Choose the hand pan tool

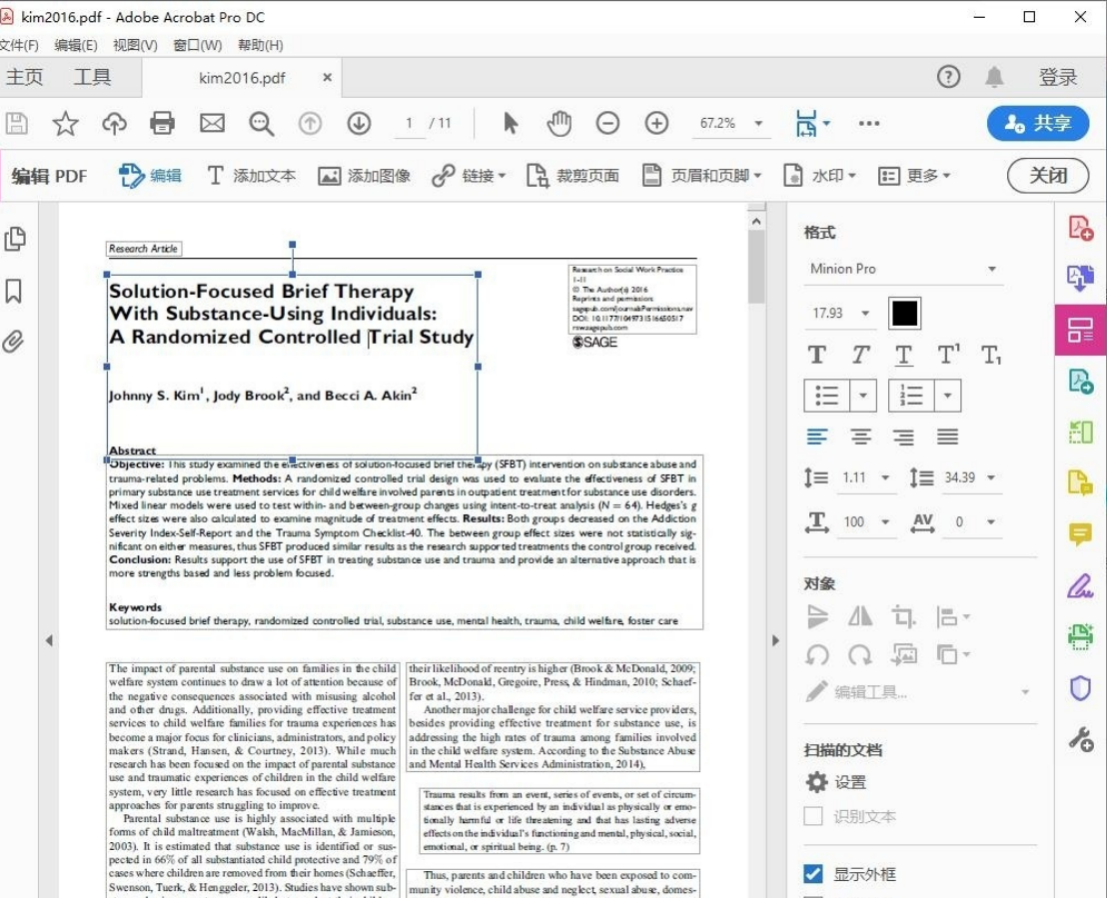click(x=559, y=124)
